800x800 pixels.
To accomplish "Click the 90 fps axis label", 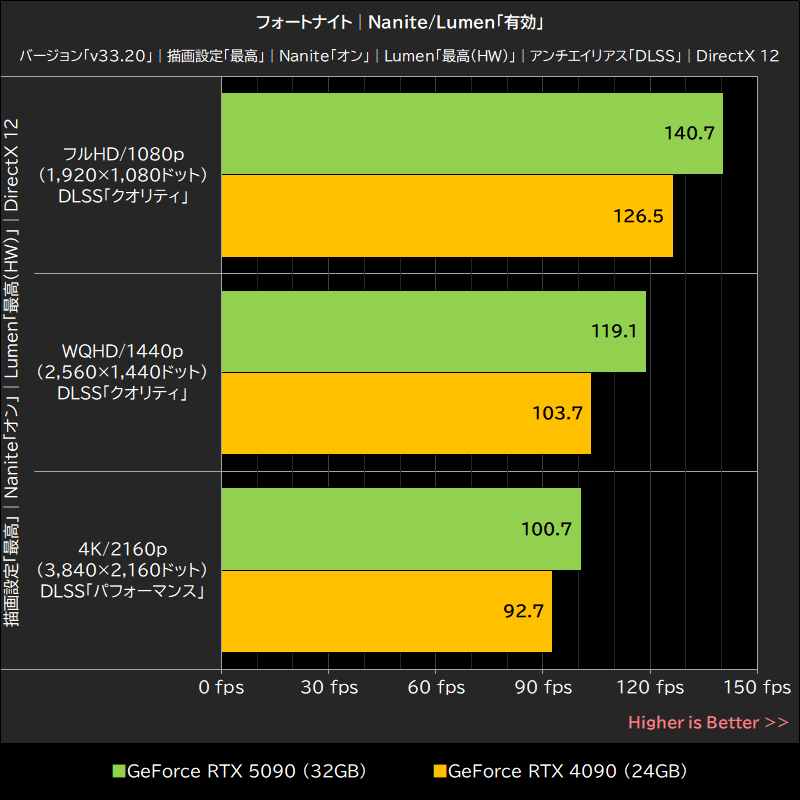I will pyautogui.click(x=543, y=687).
